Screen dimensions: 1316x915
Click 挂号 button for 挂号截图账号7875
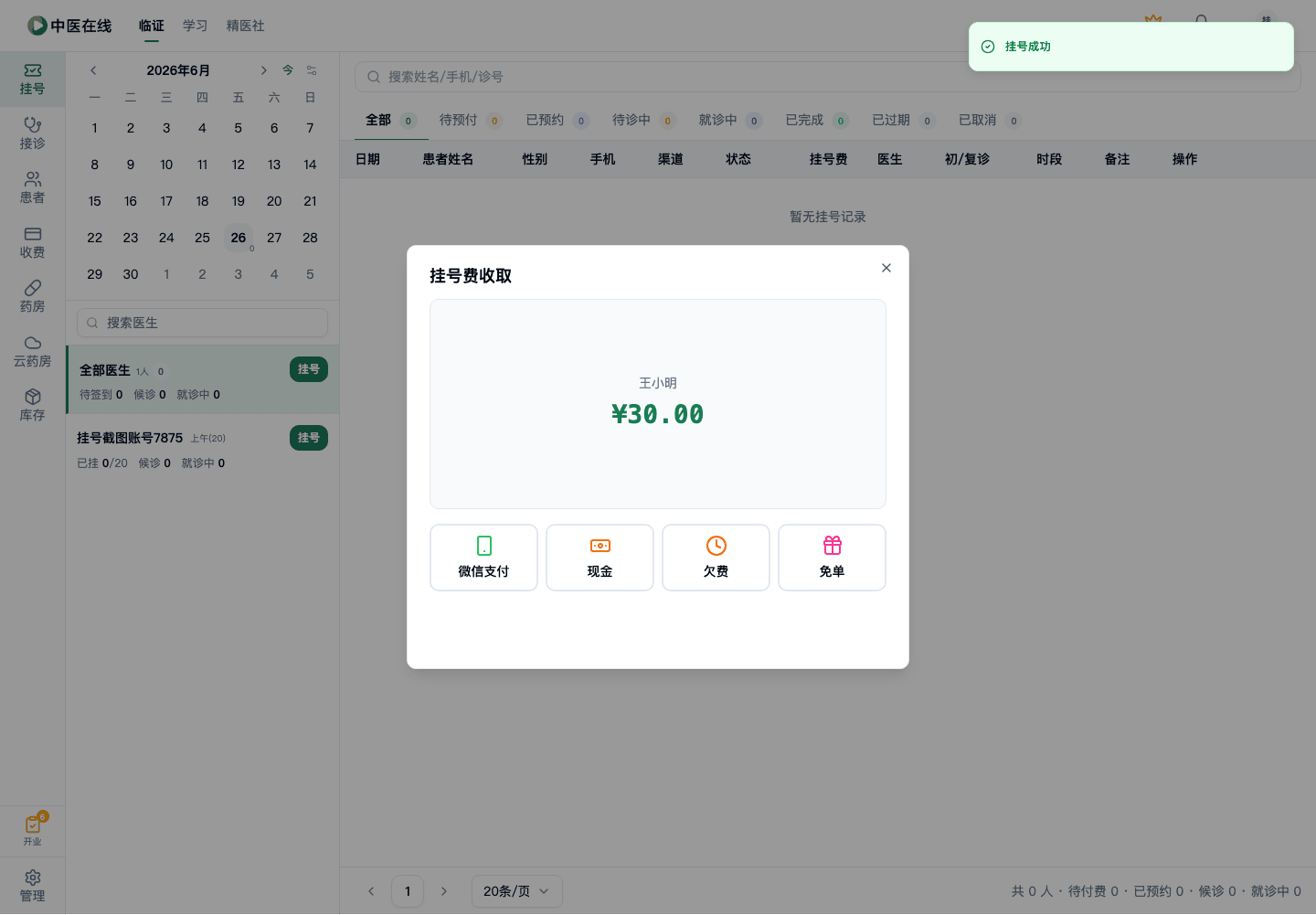309,438
